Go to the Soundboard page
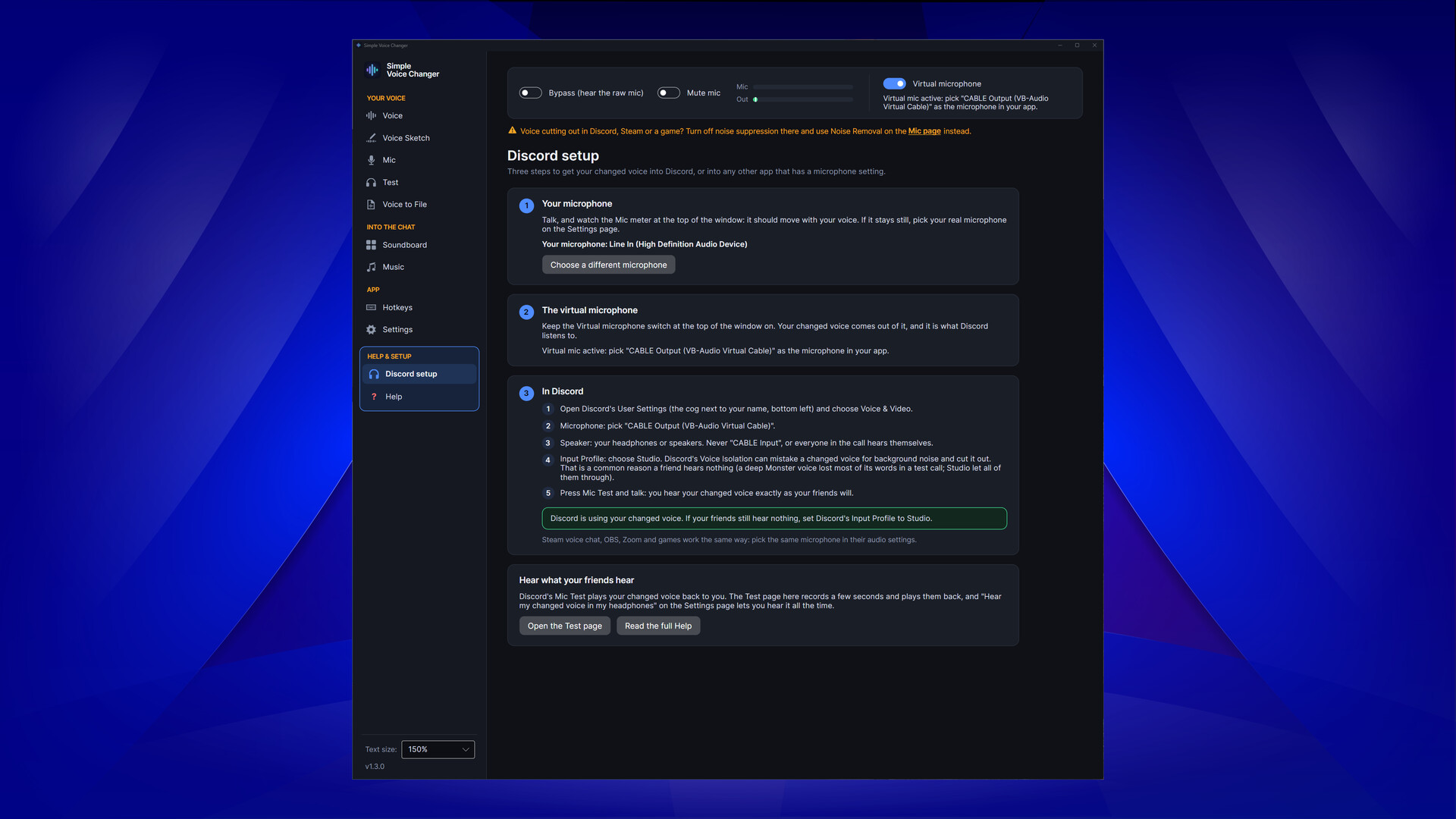 click(419, 245)
